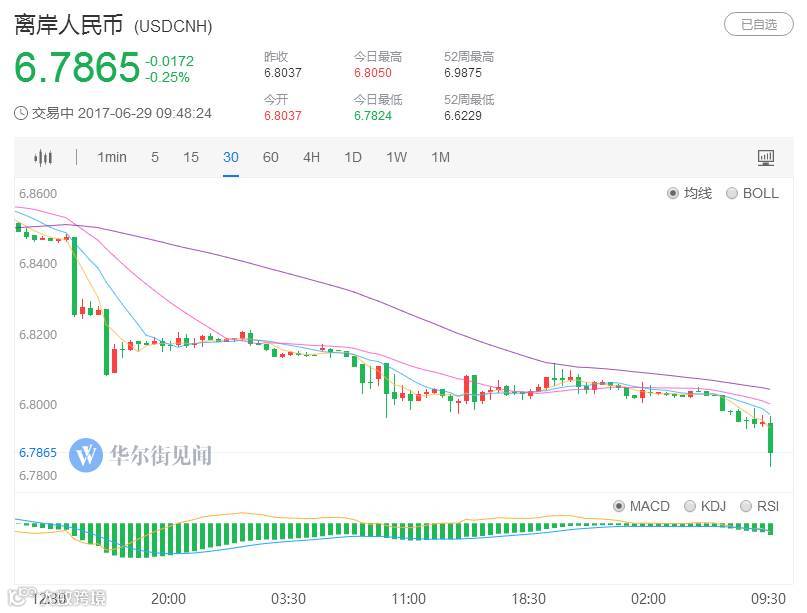Click the 18:30 time axis label
The width and height of the screenshot is (807, 613).
click(x=528, y=599)
